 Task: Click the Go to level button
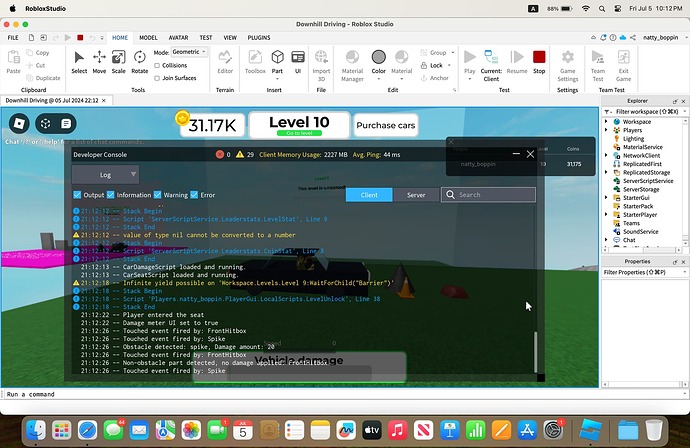[x=299, y=133]
